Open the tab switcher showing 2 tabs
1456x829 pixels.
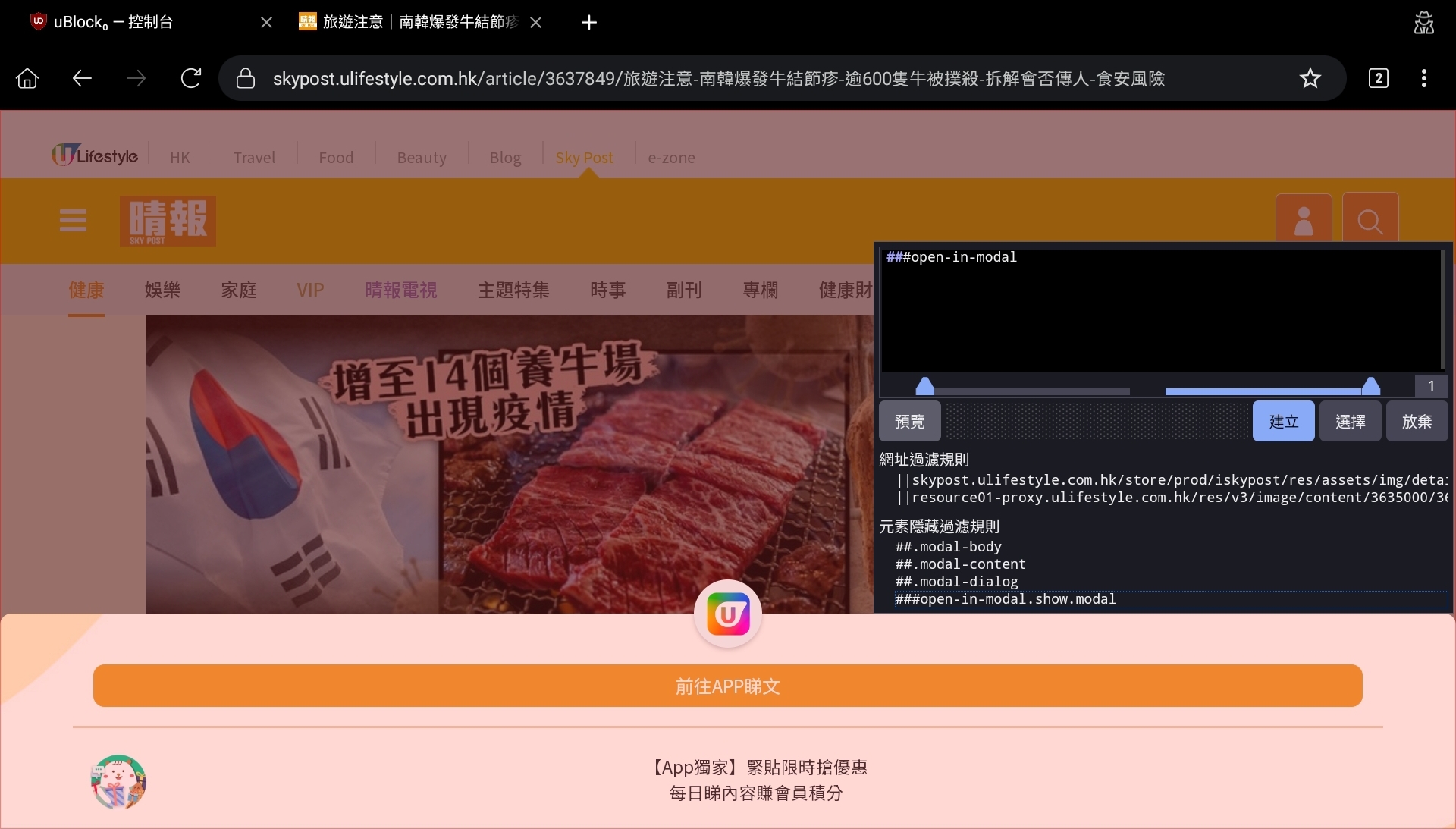click(x=1378, y=78)
